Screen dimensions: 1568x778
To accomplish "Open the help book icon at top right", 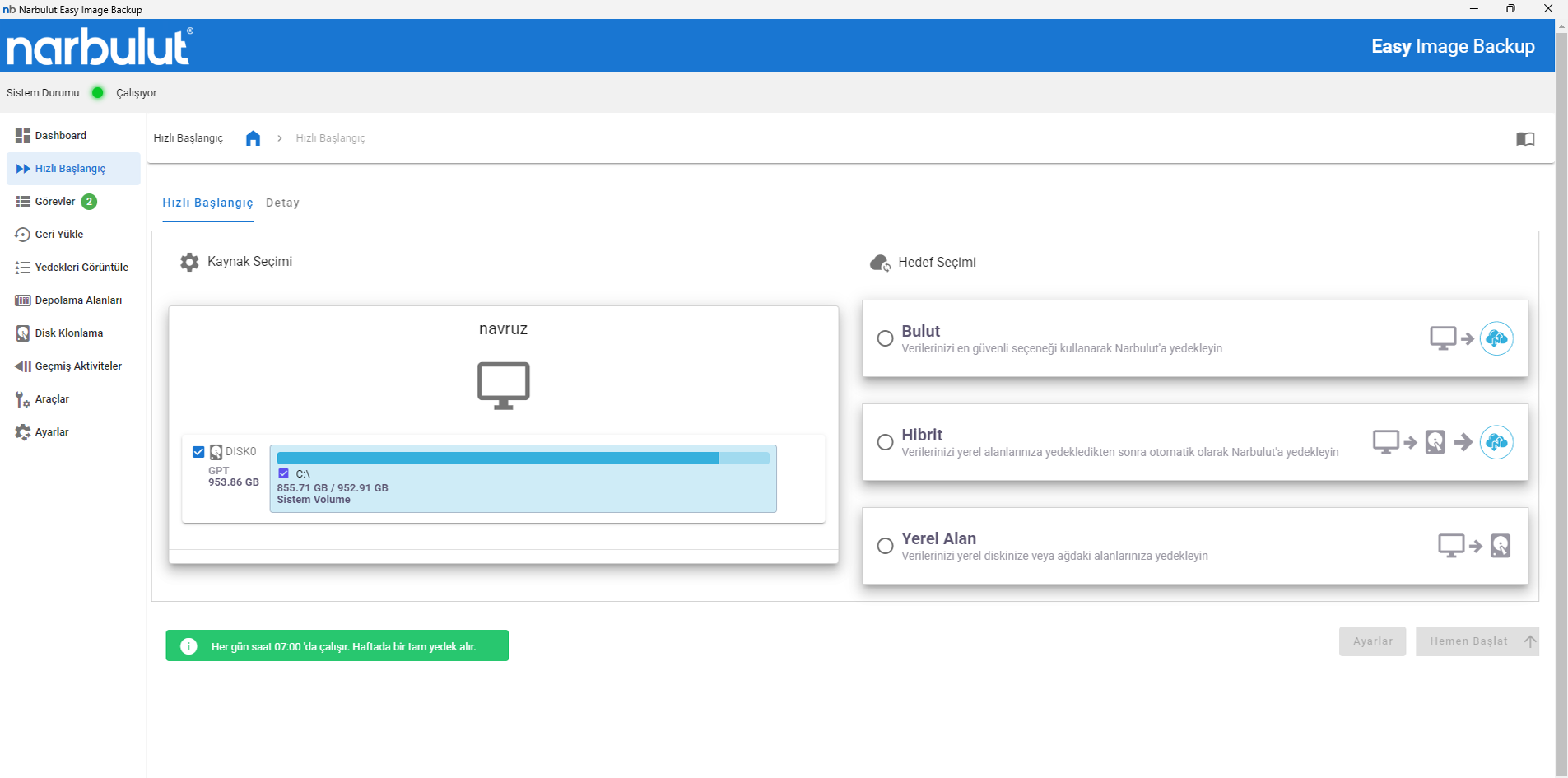I will click(1524, 139).
